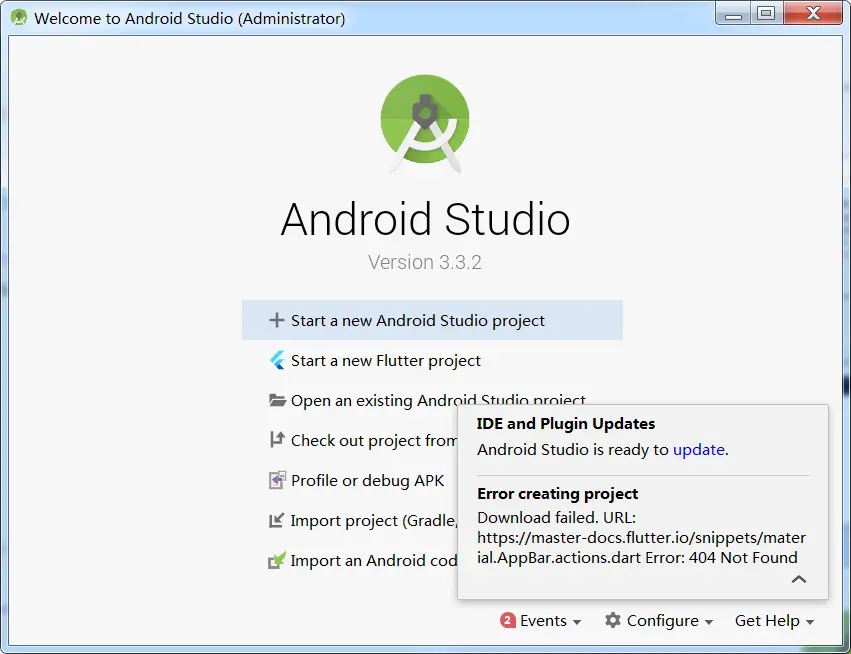
Task: Click the Flutter logo icon
Action: pyautogui.click(x=277, y=360)
